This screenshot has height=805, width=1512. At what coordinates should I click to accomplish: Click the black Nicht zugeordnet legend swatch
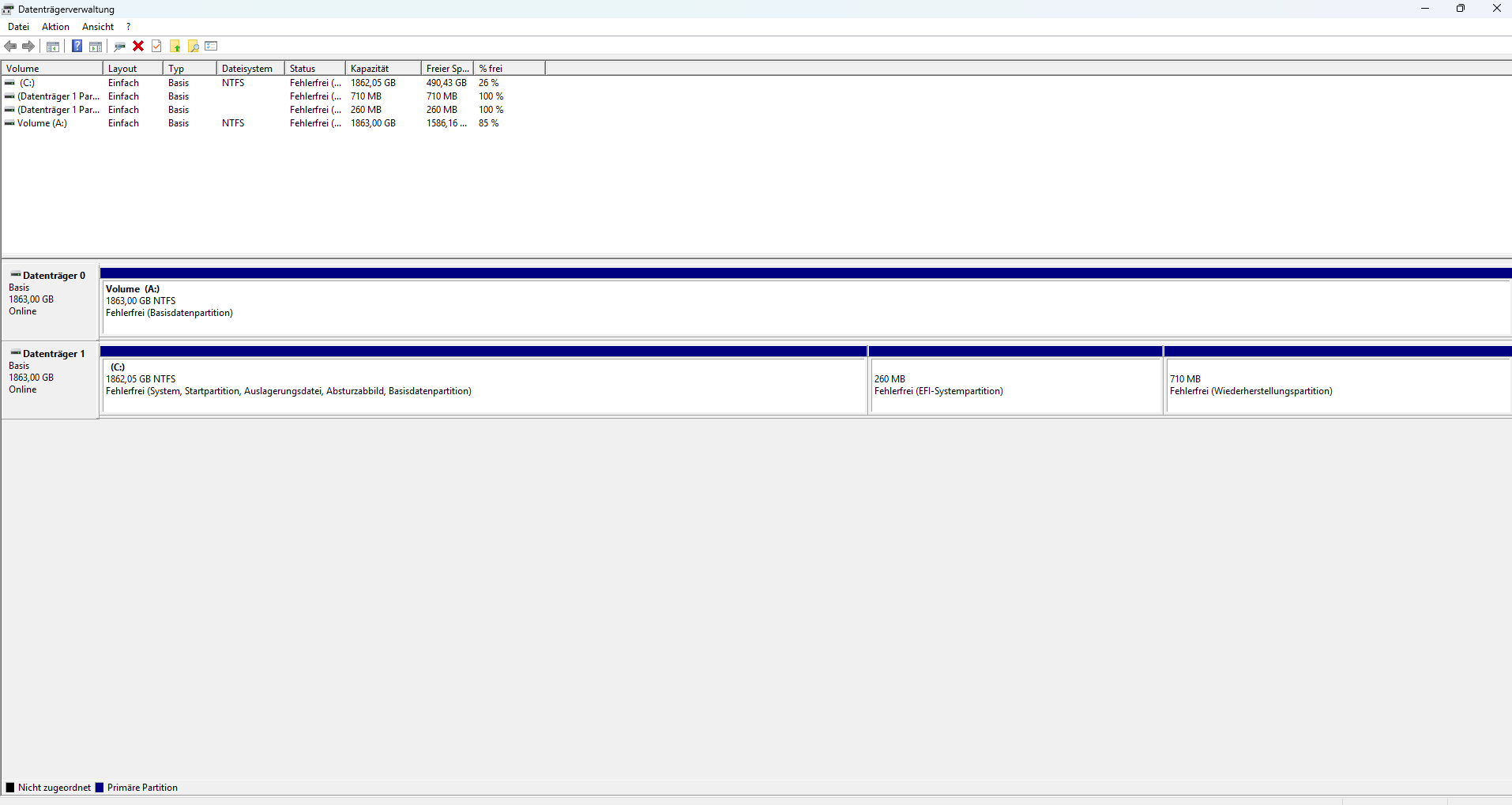click(x=10, y=788)
